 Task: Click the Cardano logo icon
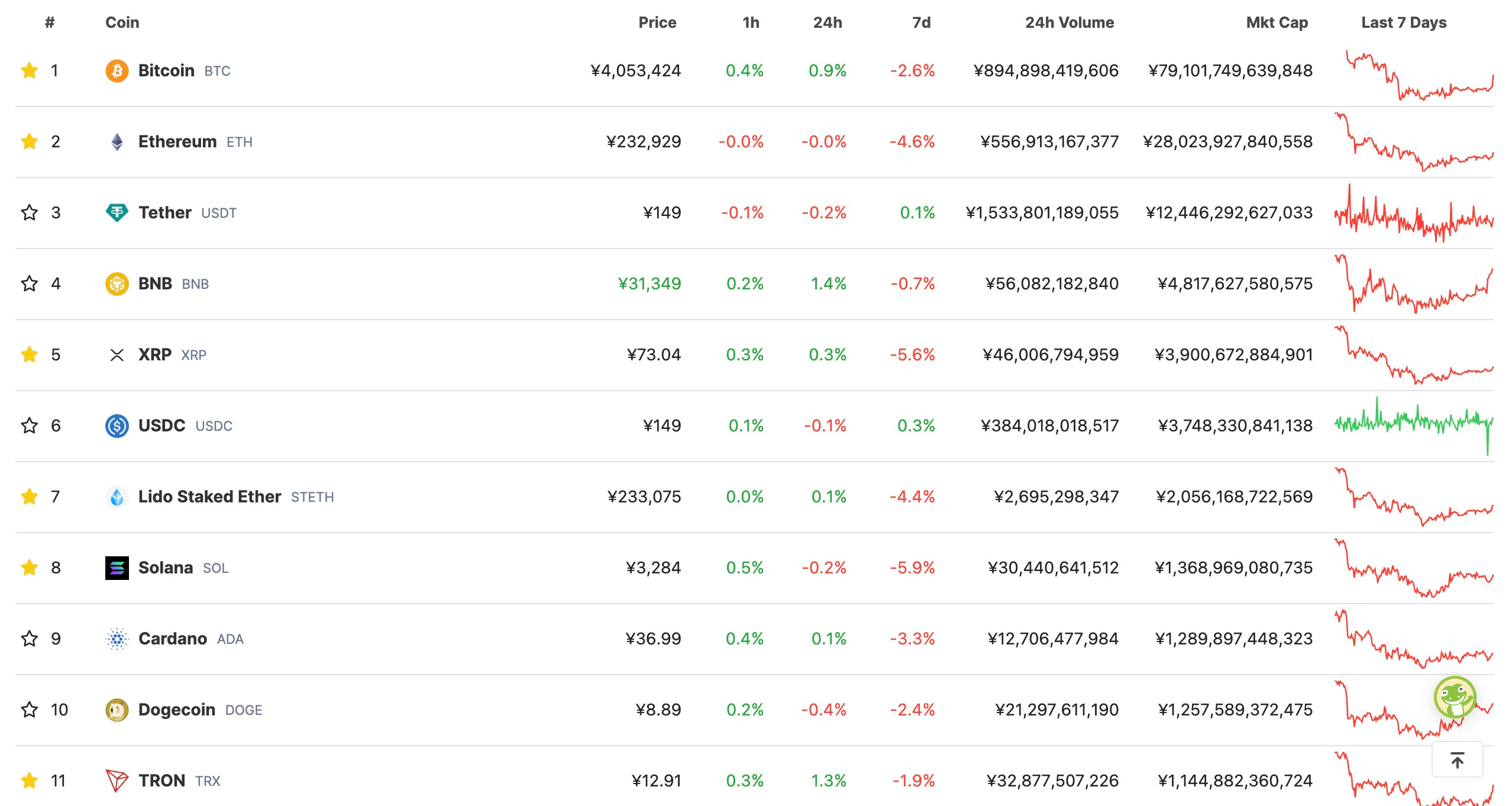117,639
